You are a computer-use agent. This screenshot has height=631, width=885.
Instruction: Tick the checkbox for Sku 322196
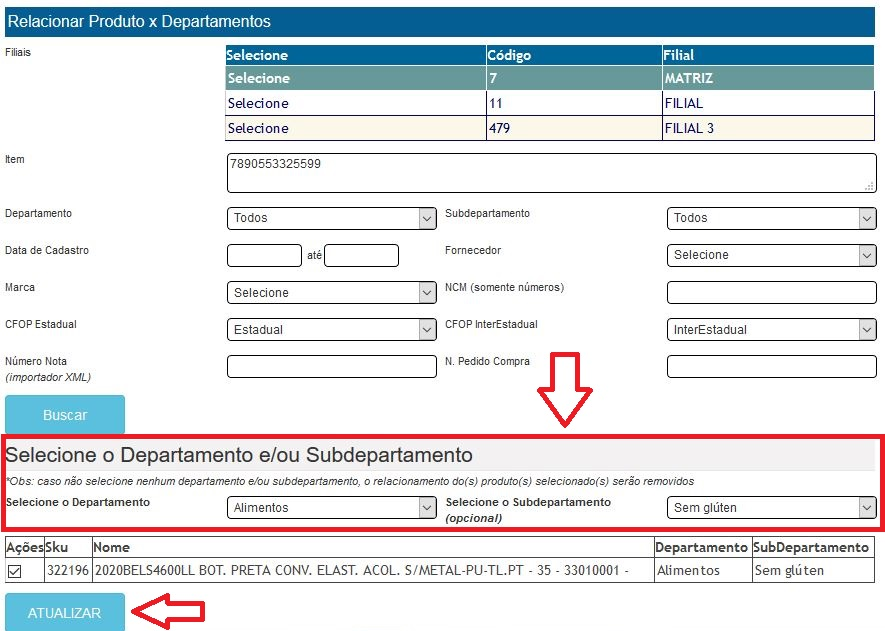tap(15, 572)
